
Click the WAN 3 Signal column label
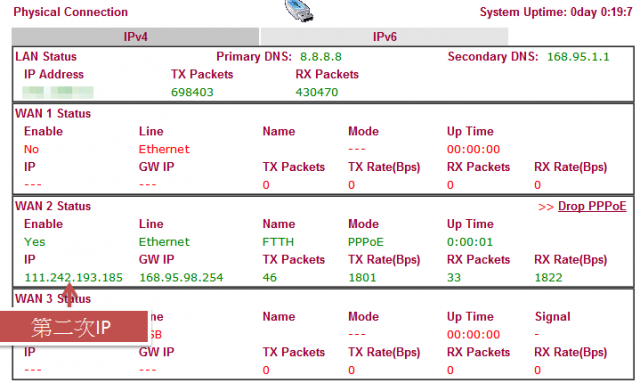pos(553,317)
